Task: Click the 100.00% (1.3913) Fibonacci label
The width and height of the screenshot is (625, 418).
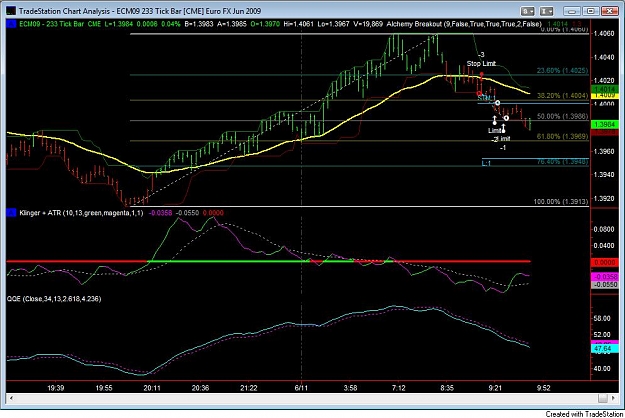Action: tap(561, 202)
